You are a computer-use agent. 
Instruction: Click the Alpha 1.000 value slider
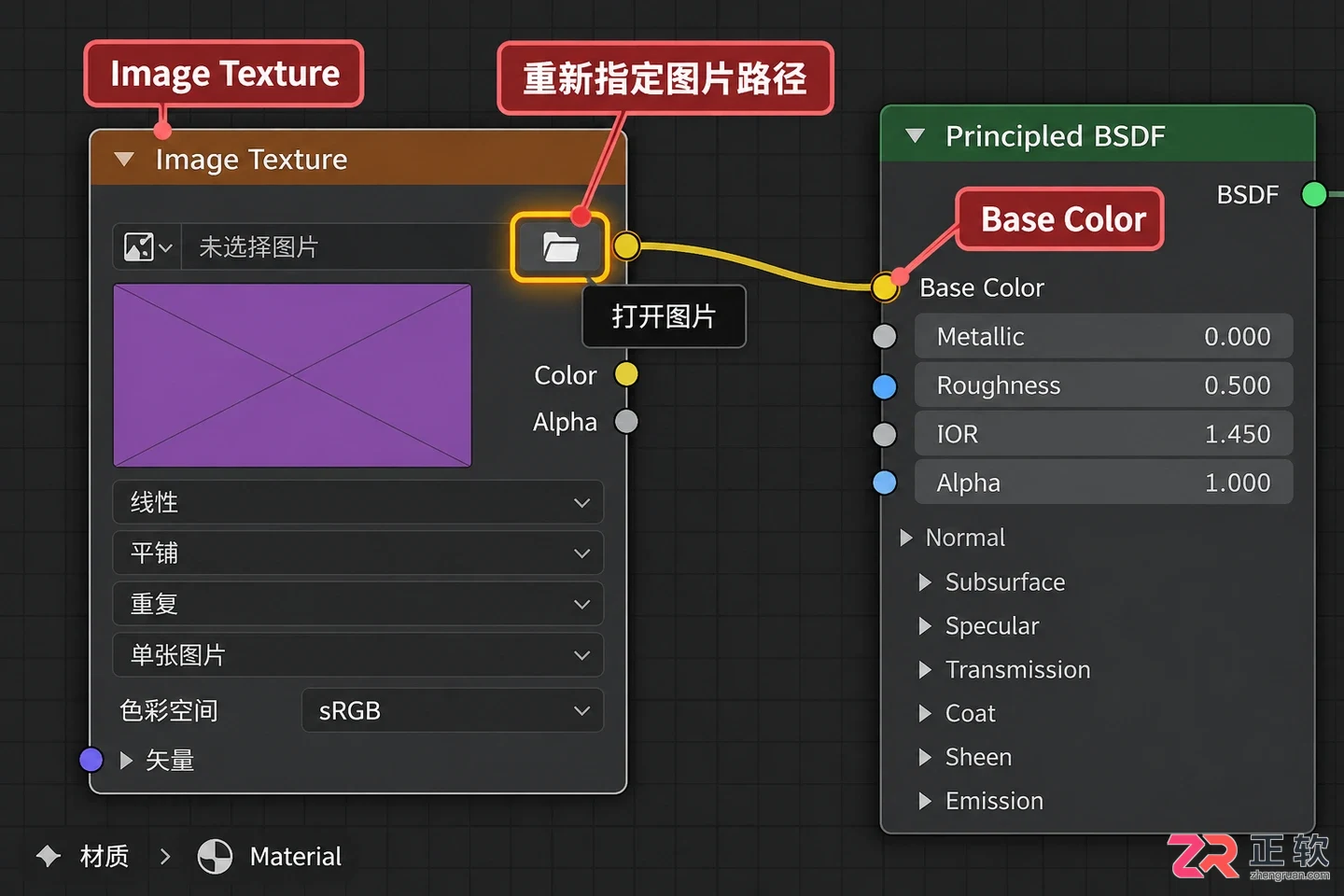[1103, 483]
